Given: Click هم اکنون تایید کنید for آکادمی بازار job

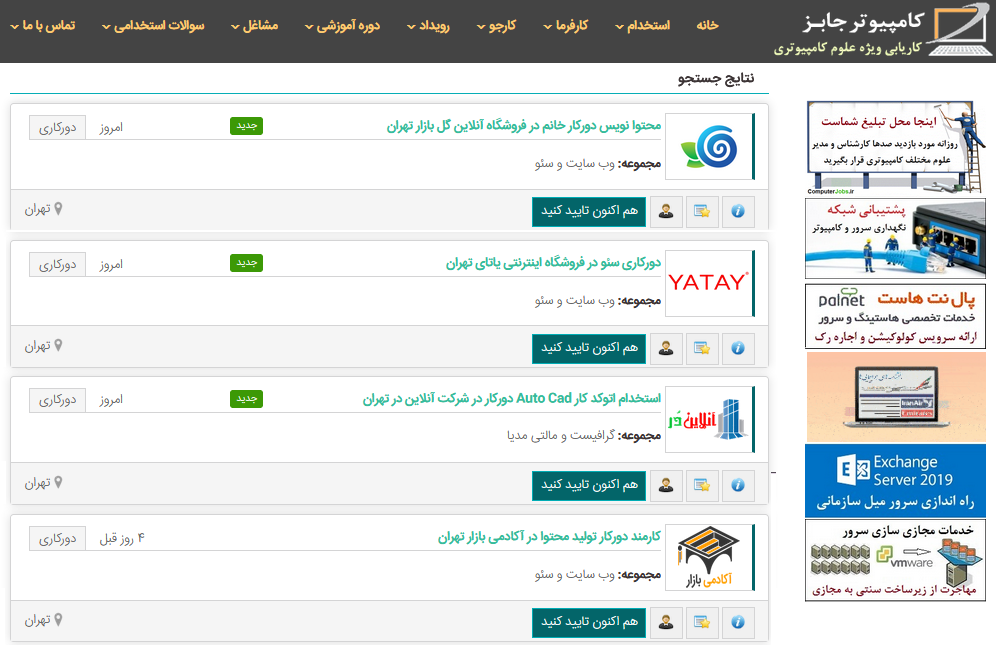Looking at the screenshot, I should (x=589, y=622).
